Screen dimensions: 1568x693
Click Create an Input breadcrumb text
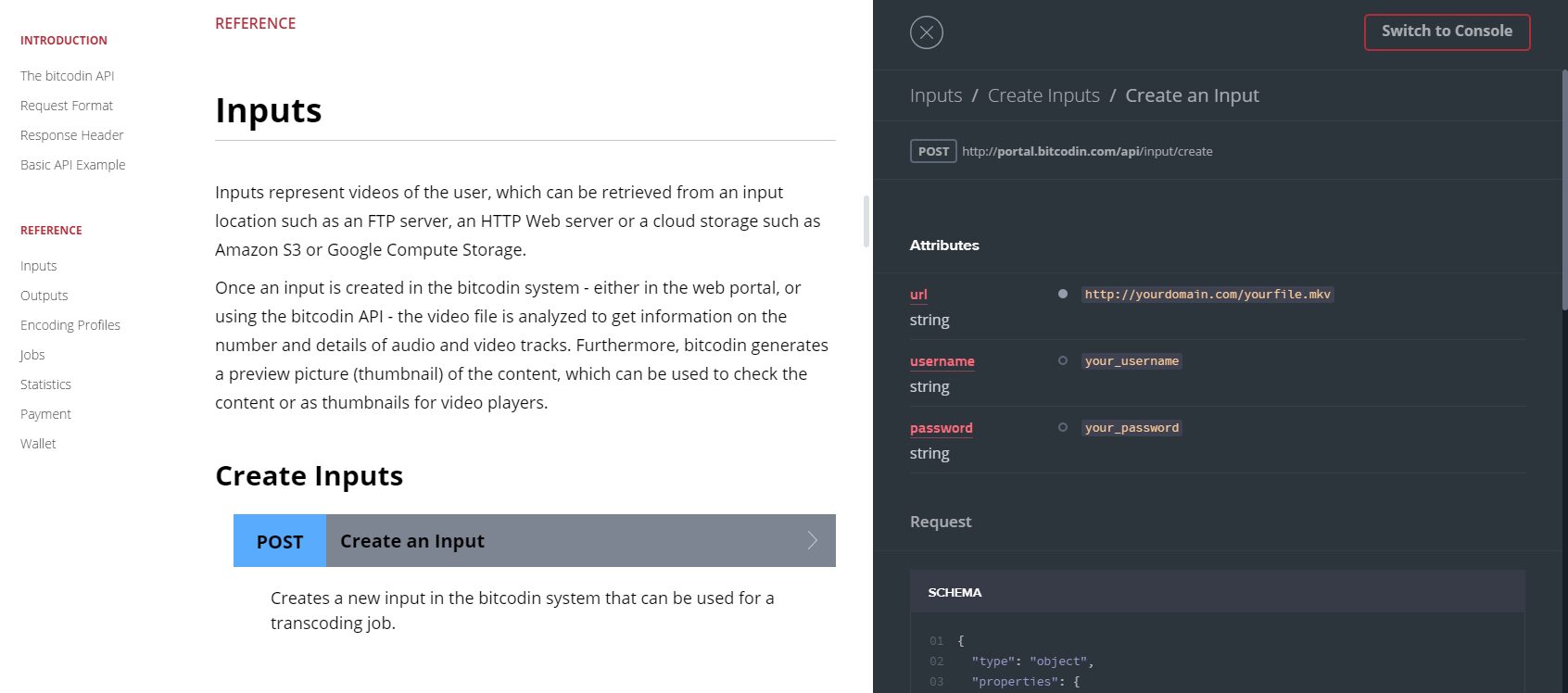[1192, 95]
